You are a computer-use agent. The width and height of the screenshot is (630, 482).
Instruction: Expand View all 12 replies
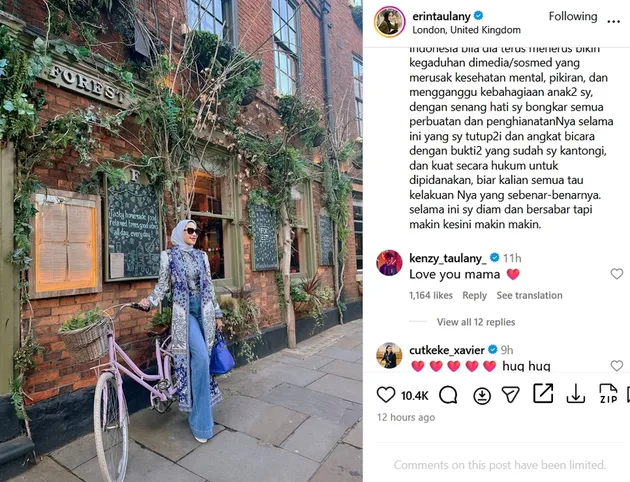[476, 322]
